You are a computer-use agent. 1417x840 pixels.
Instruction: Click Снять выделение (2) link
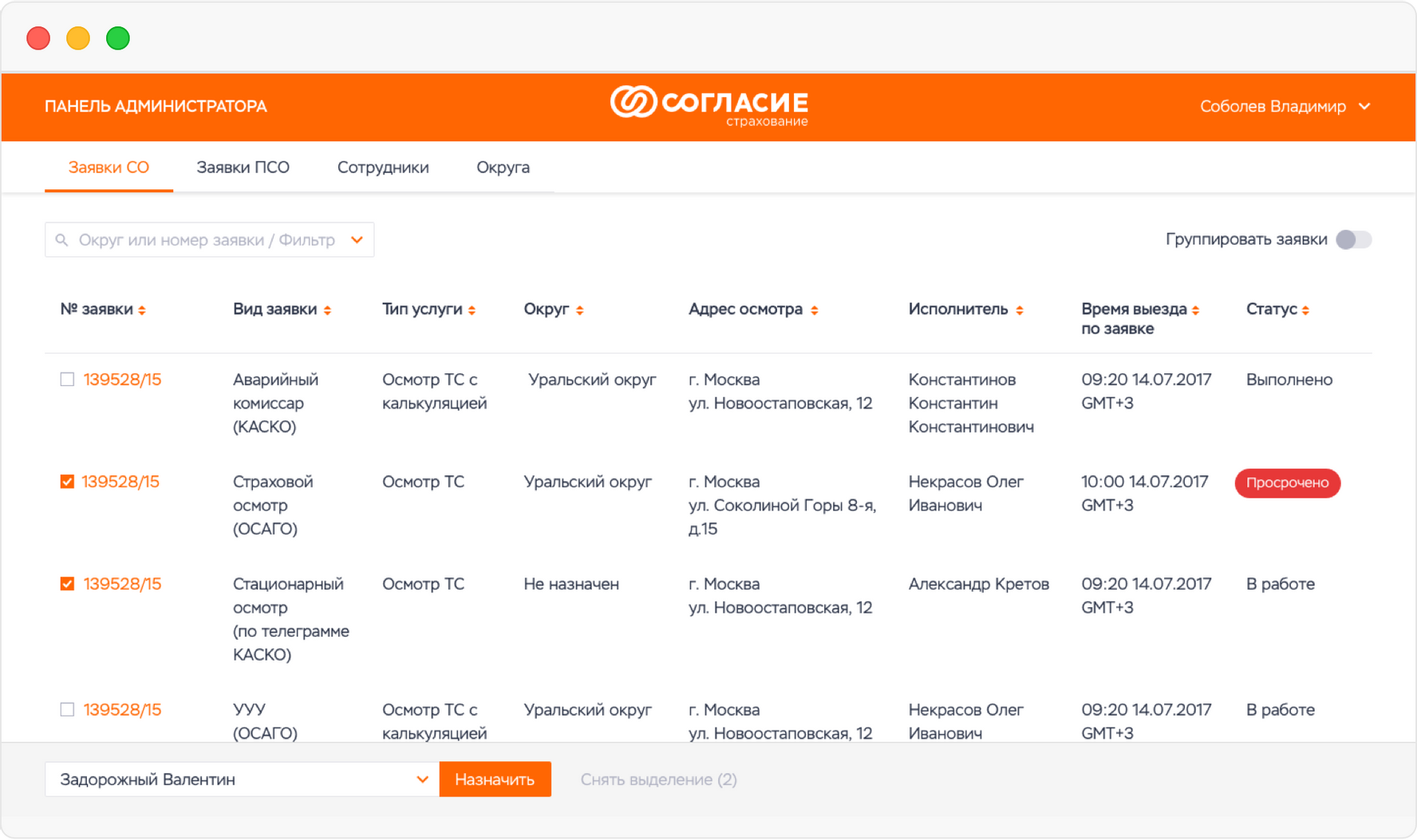point(658,779)
